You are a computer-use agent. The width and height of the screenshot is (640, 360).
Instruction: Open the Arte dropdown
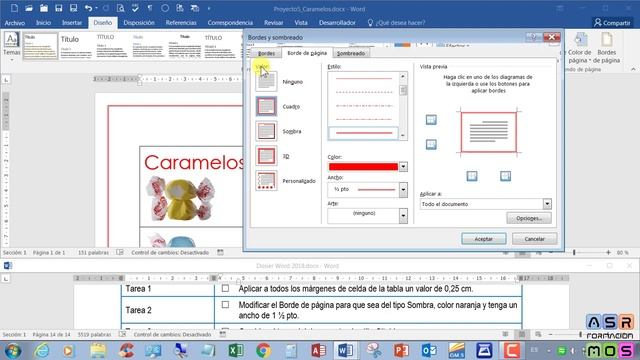(403, 216)
